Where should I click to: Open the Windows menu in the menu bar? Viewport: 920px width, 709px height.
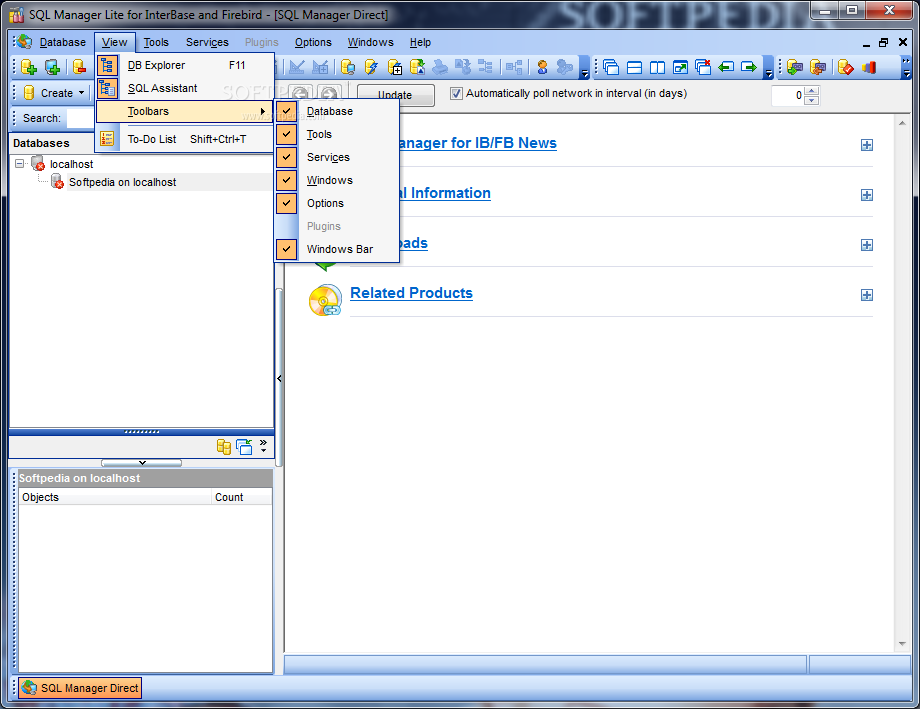370,42
